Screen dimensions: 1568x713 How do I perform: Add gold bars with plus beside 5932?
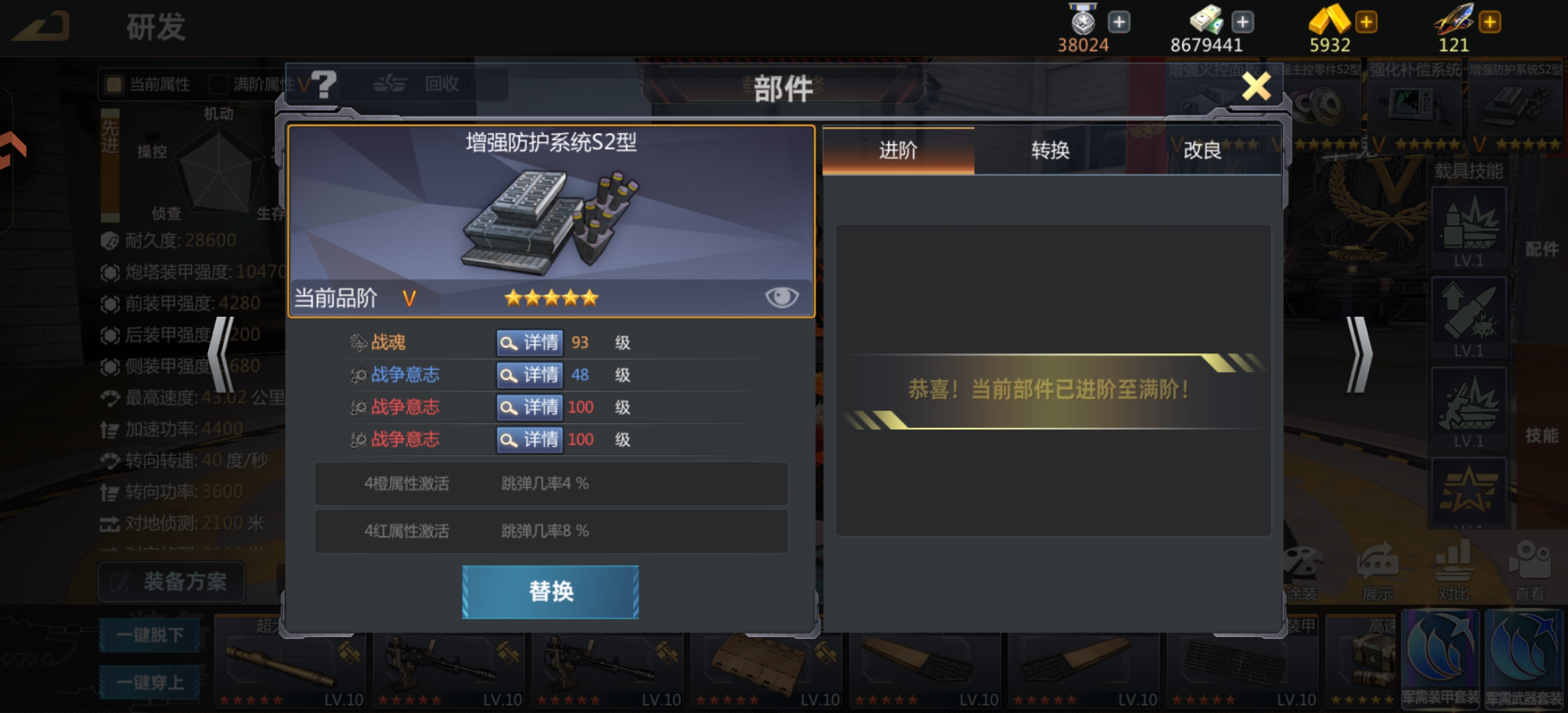1366,22
